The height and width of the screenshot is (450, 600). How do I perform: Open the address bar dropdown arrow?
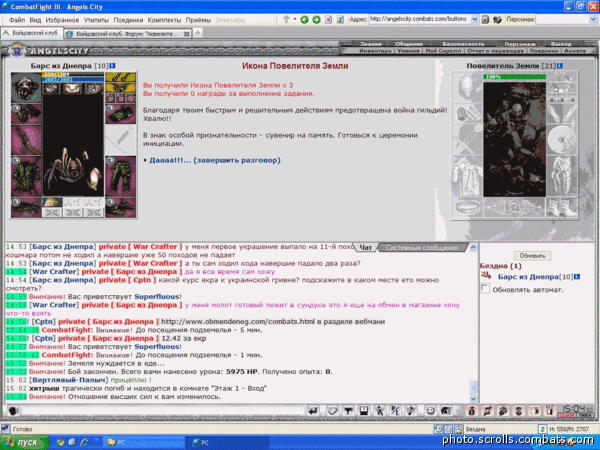(474, 19)
